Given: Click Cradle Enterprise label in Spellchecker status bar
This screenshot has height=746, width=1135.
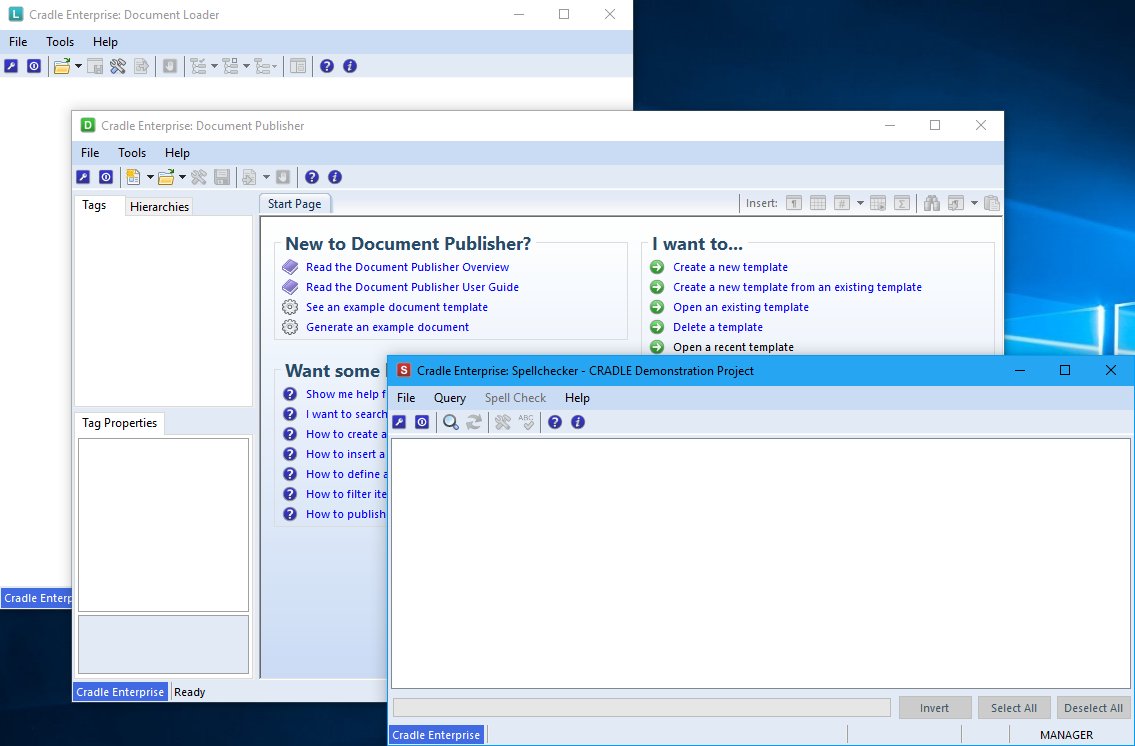Looking at the screenshot, I should pyautogui.click(x=436, y=735).
